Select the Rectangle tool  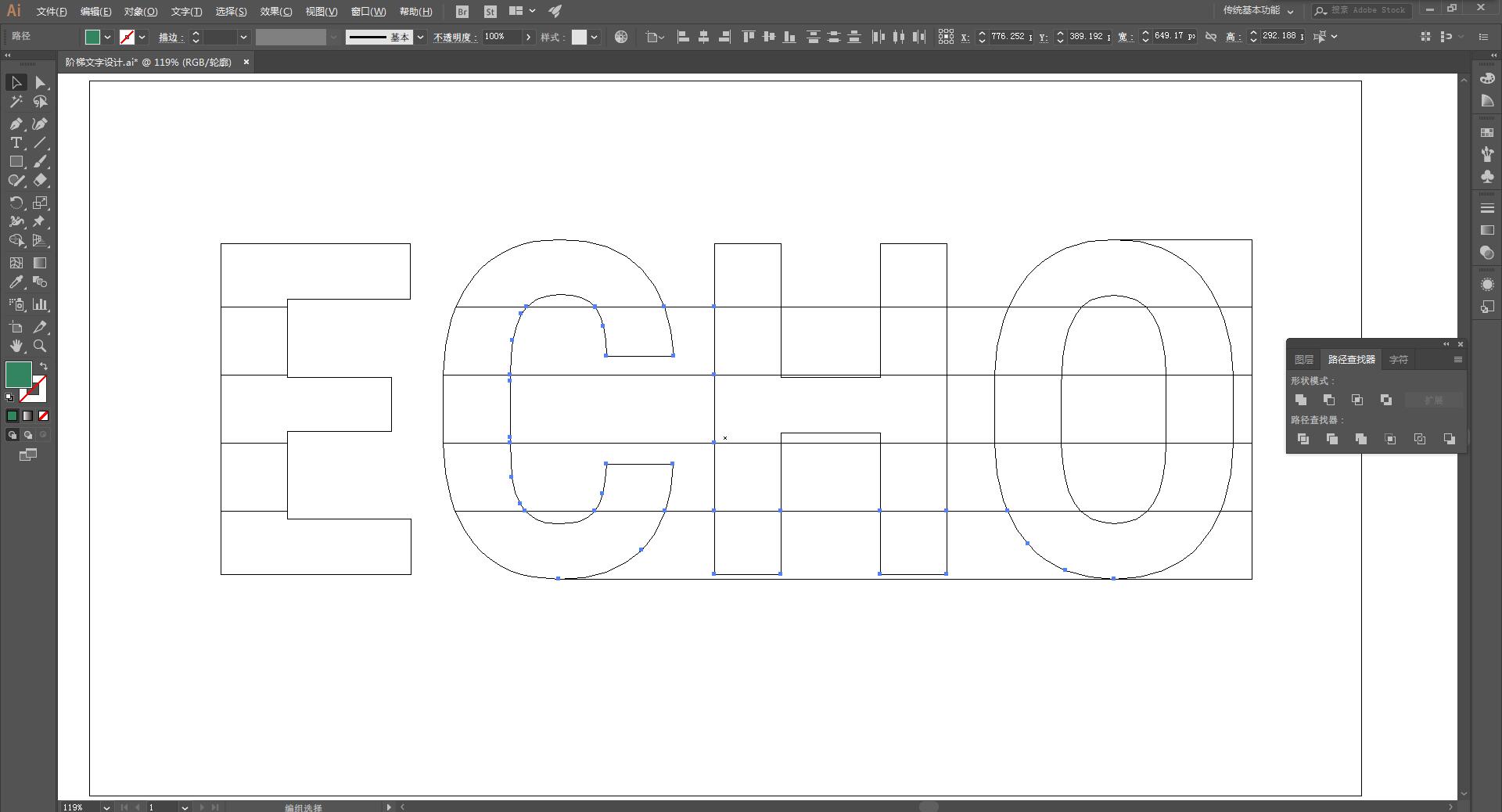click(16, 161)
